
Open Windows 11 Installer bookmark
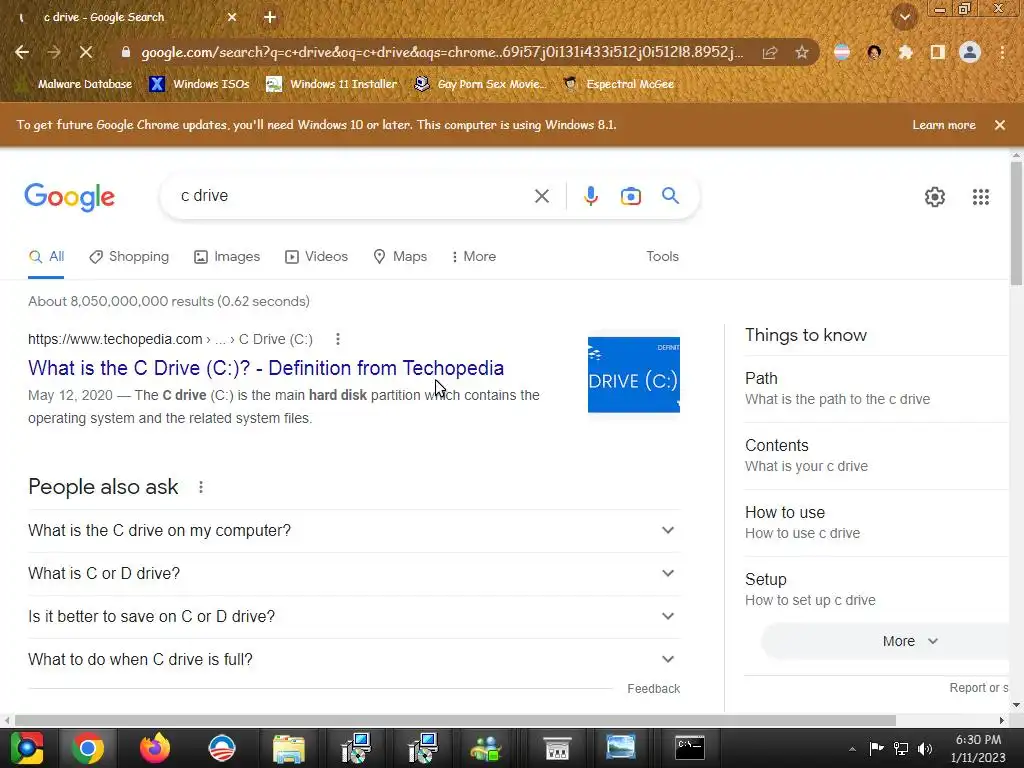coord(332,84)
